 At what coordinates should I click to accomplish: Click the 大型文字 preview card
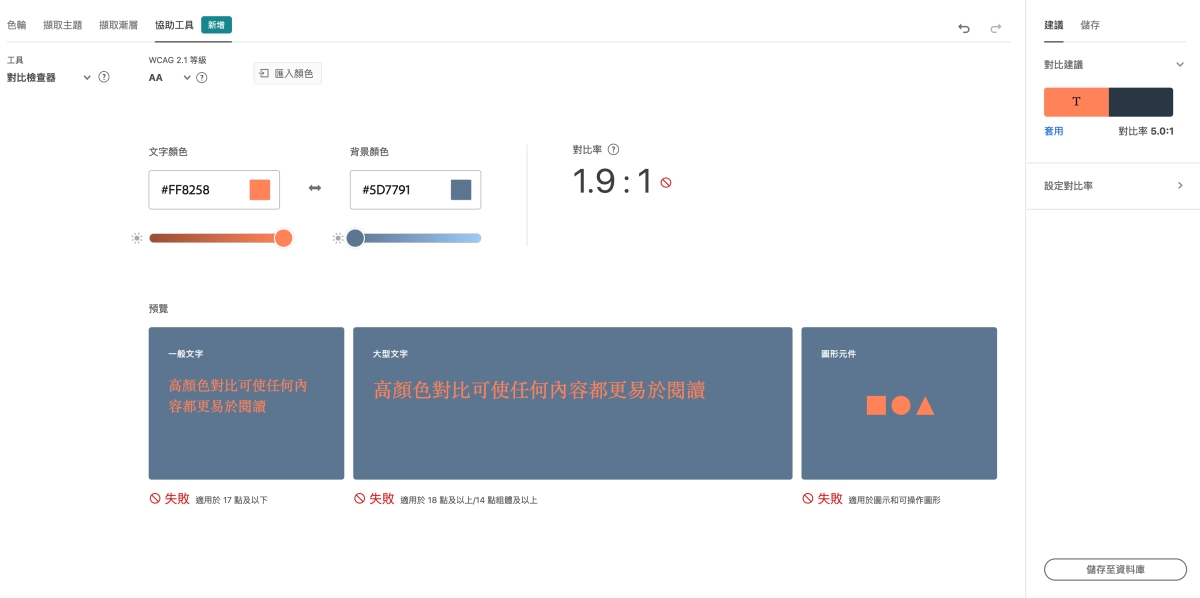pos(573,403)
